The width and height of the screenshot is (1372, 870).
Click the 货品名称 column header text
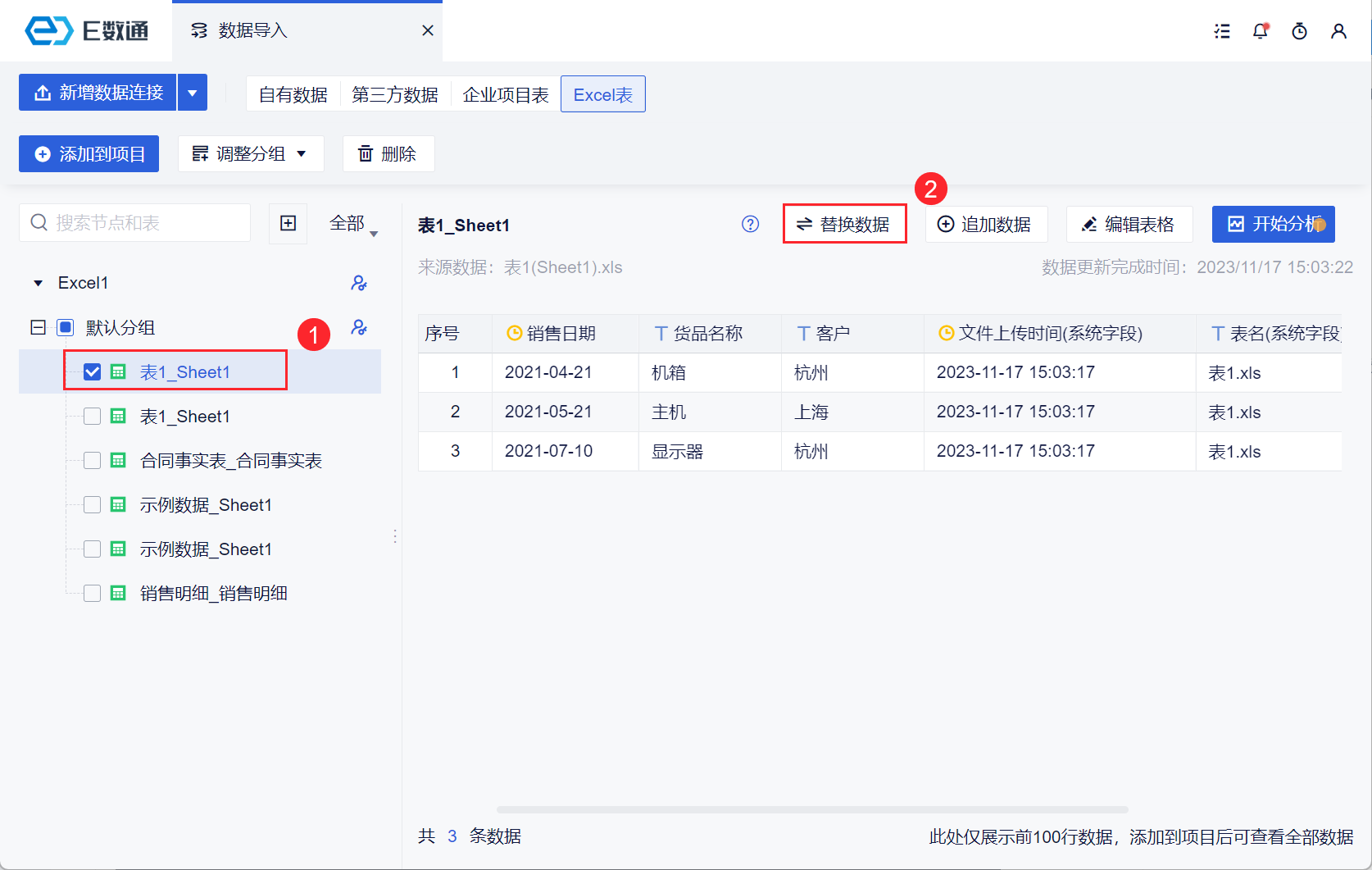708,334
